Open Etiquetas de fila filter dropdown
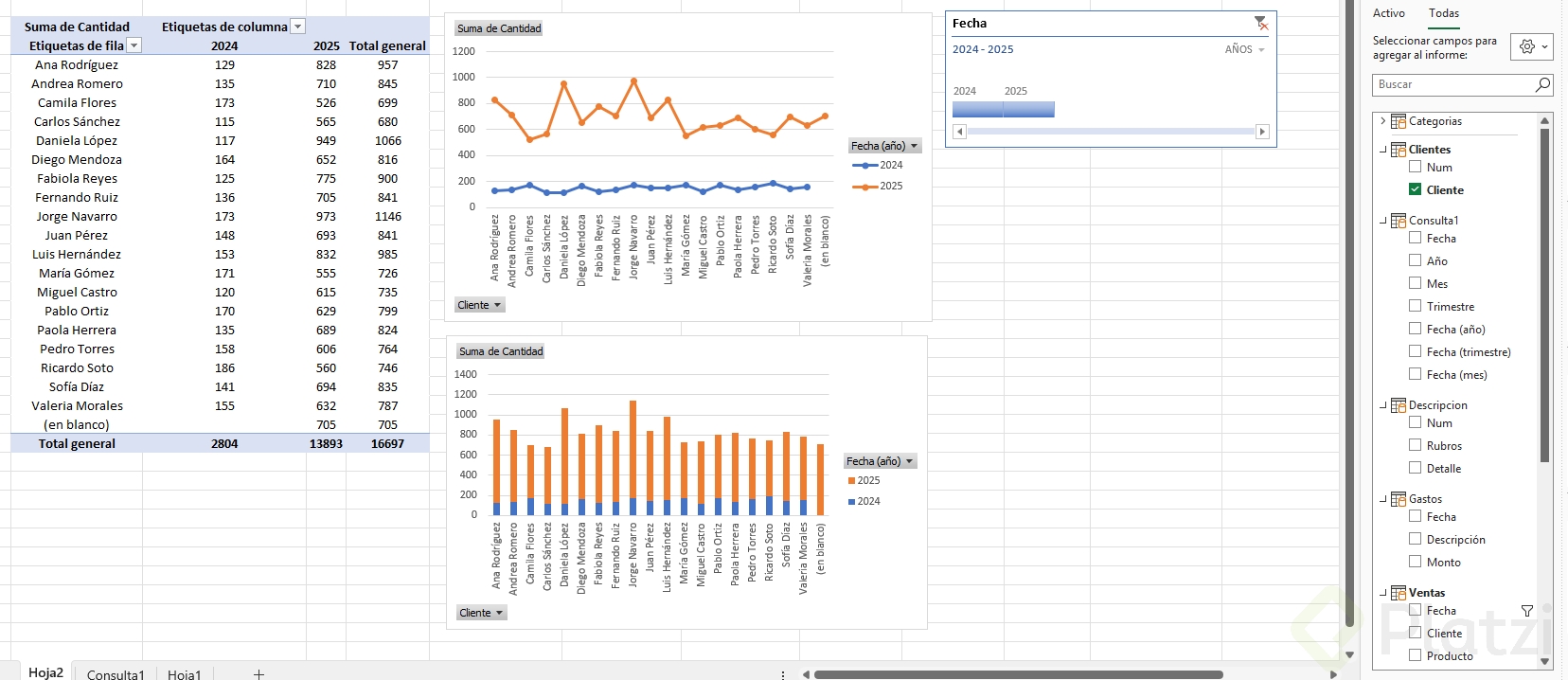Image resolution: width=1568 pixels, height=680 pixels. [134, 45]
